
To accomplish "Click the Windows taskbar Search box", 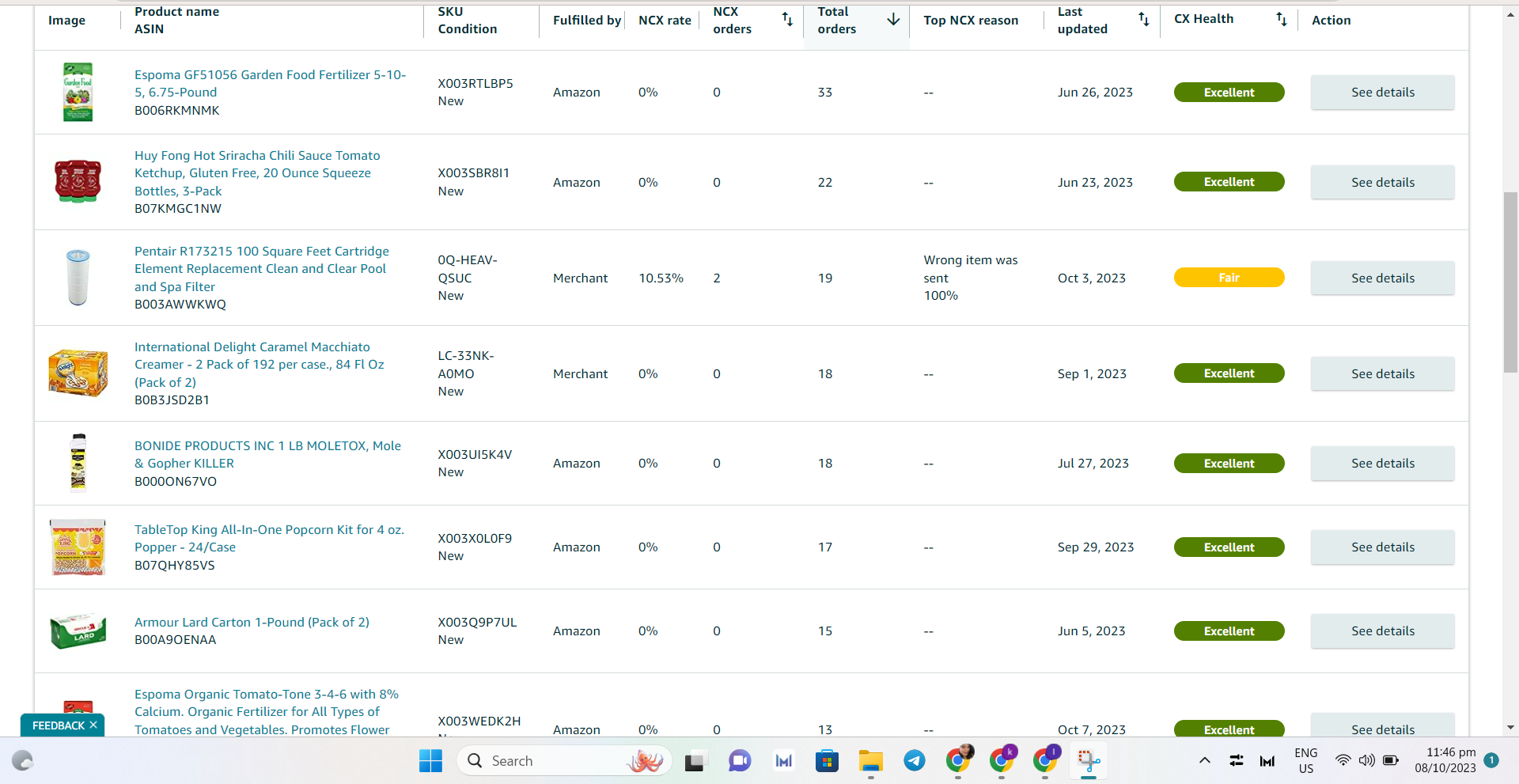I will coord(565,761).
